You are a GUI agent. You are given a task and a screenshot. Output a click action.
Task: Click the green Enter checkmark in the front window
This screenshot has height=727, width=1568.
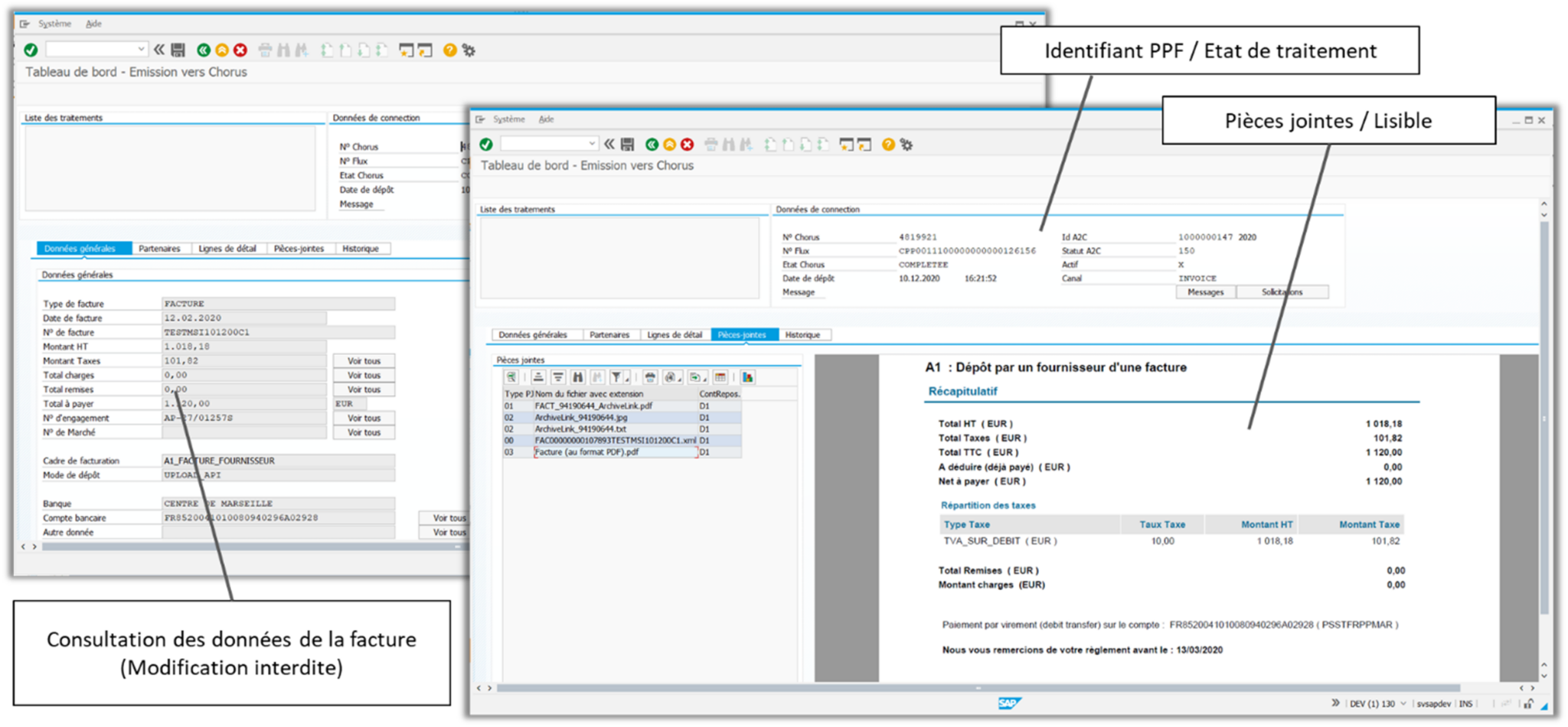click(486, 145)
